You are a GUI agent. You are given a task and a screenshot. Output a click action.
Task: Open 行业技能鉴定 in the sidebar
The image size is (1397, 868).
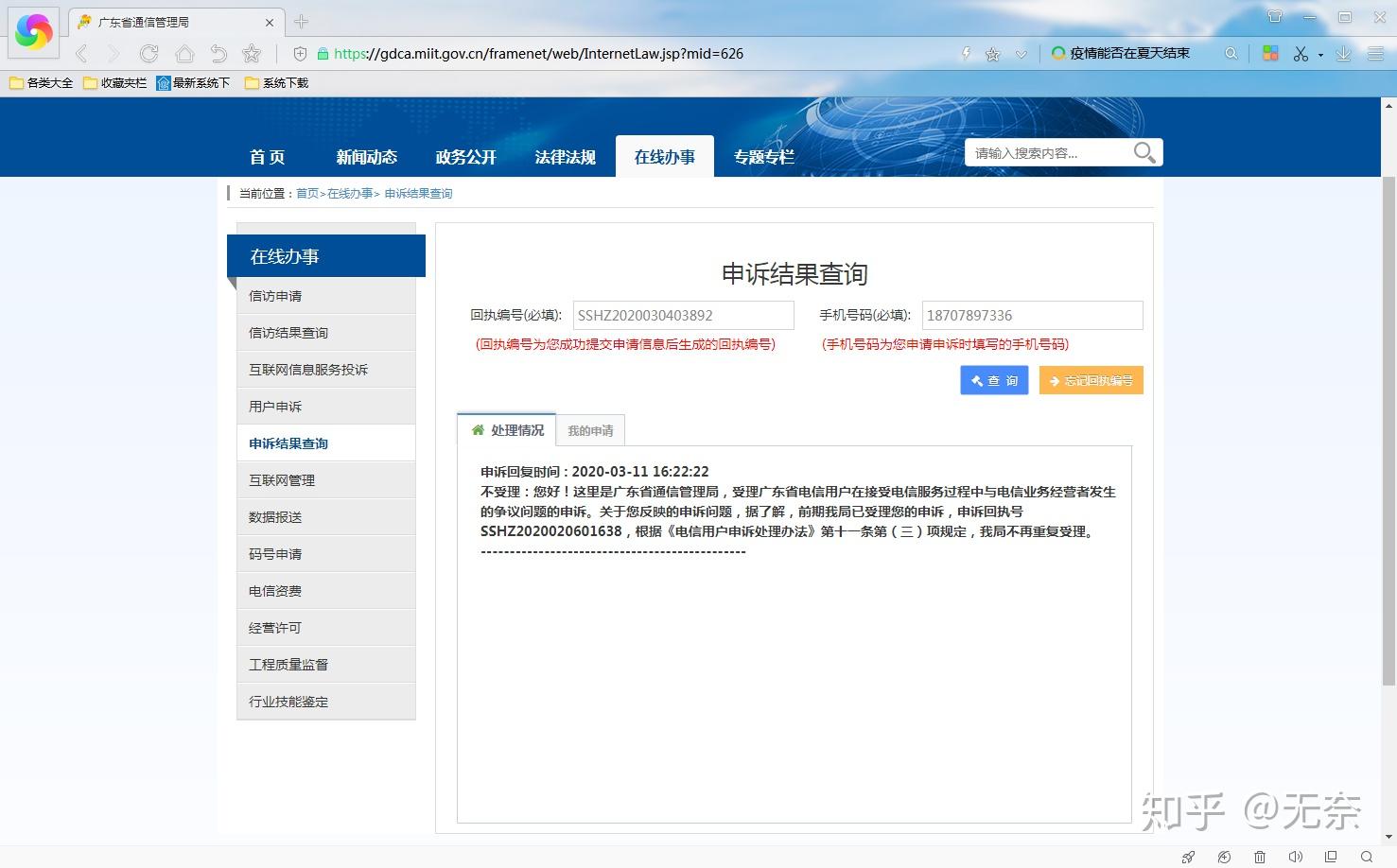[326, 702]
